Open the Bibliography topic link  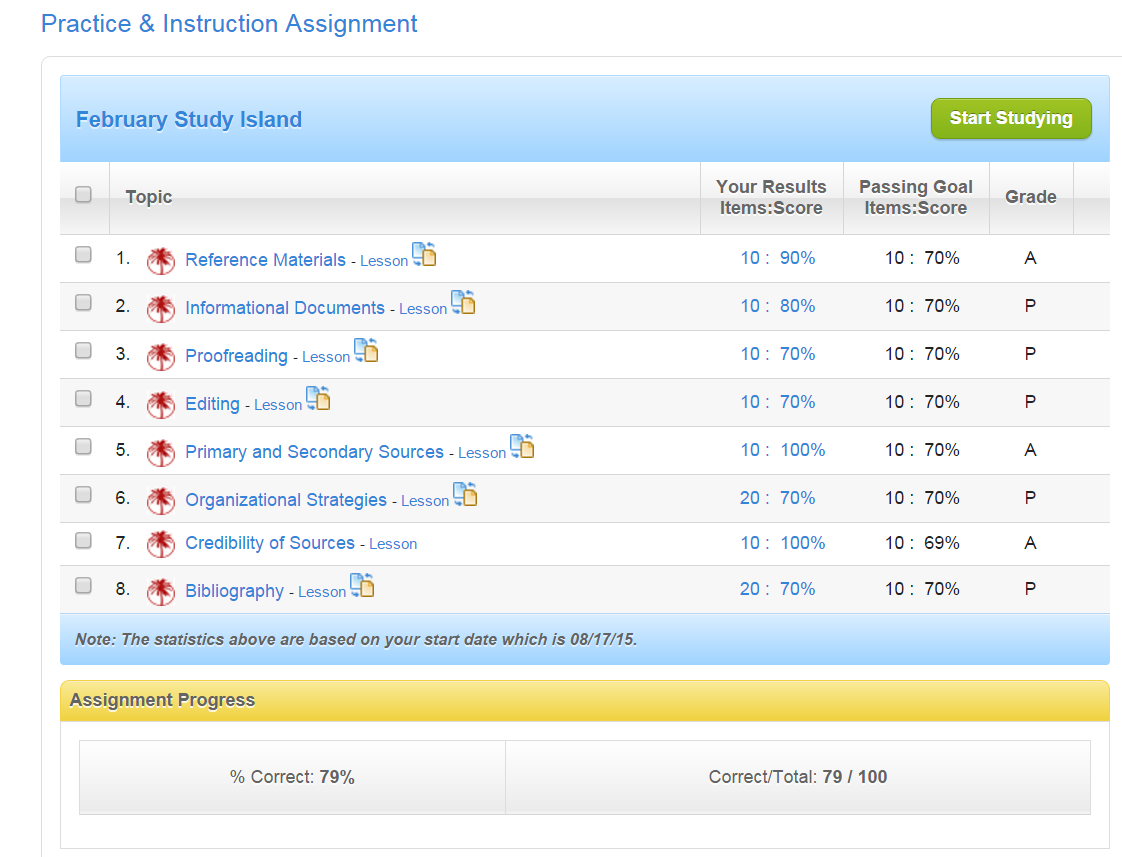(x=235, y=591)
